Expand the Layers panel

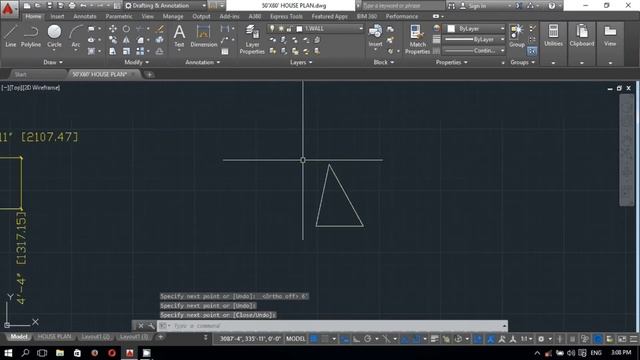coord(301,62)
